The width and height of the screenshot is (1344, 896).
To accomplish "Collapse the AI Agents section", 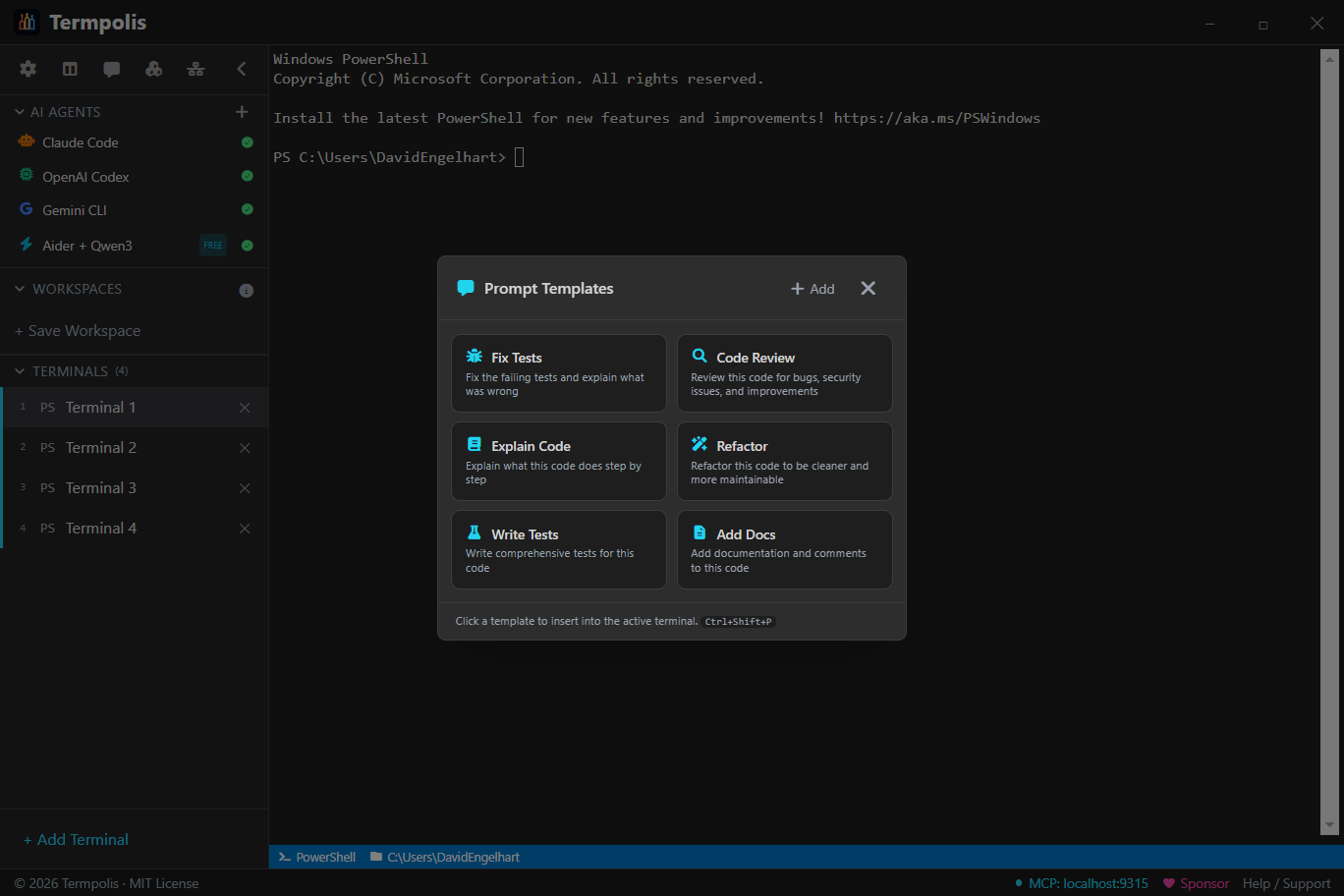I will point(20,112).
